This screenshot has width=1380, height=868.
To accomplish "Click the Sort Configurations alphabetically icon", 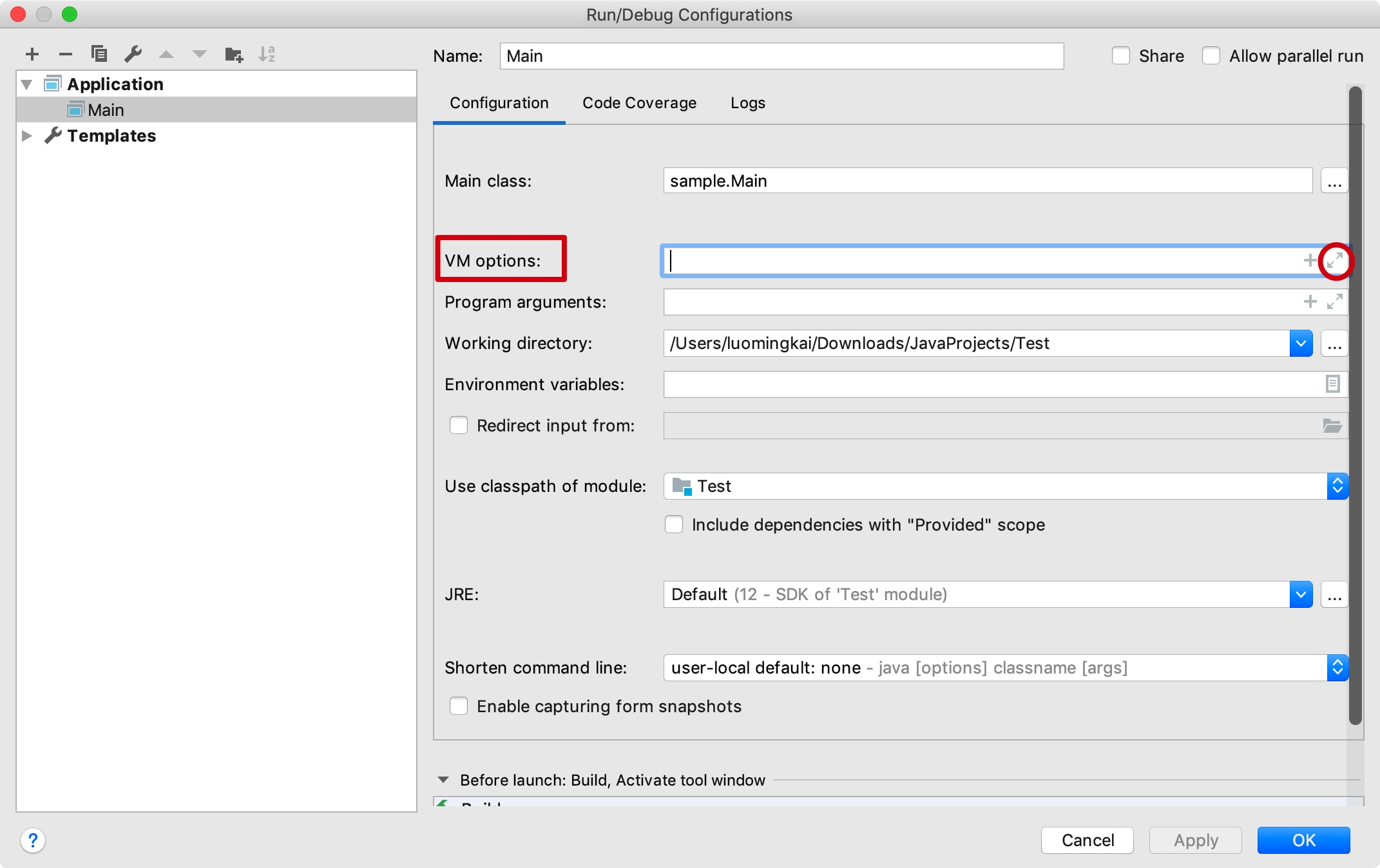I will [267, 54].
